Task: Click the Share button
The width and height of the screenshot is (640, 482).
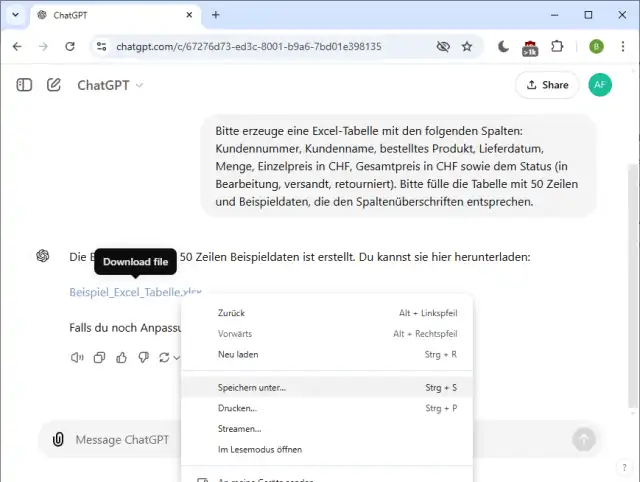Action: [547, 85]
